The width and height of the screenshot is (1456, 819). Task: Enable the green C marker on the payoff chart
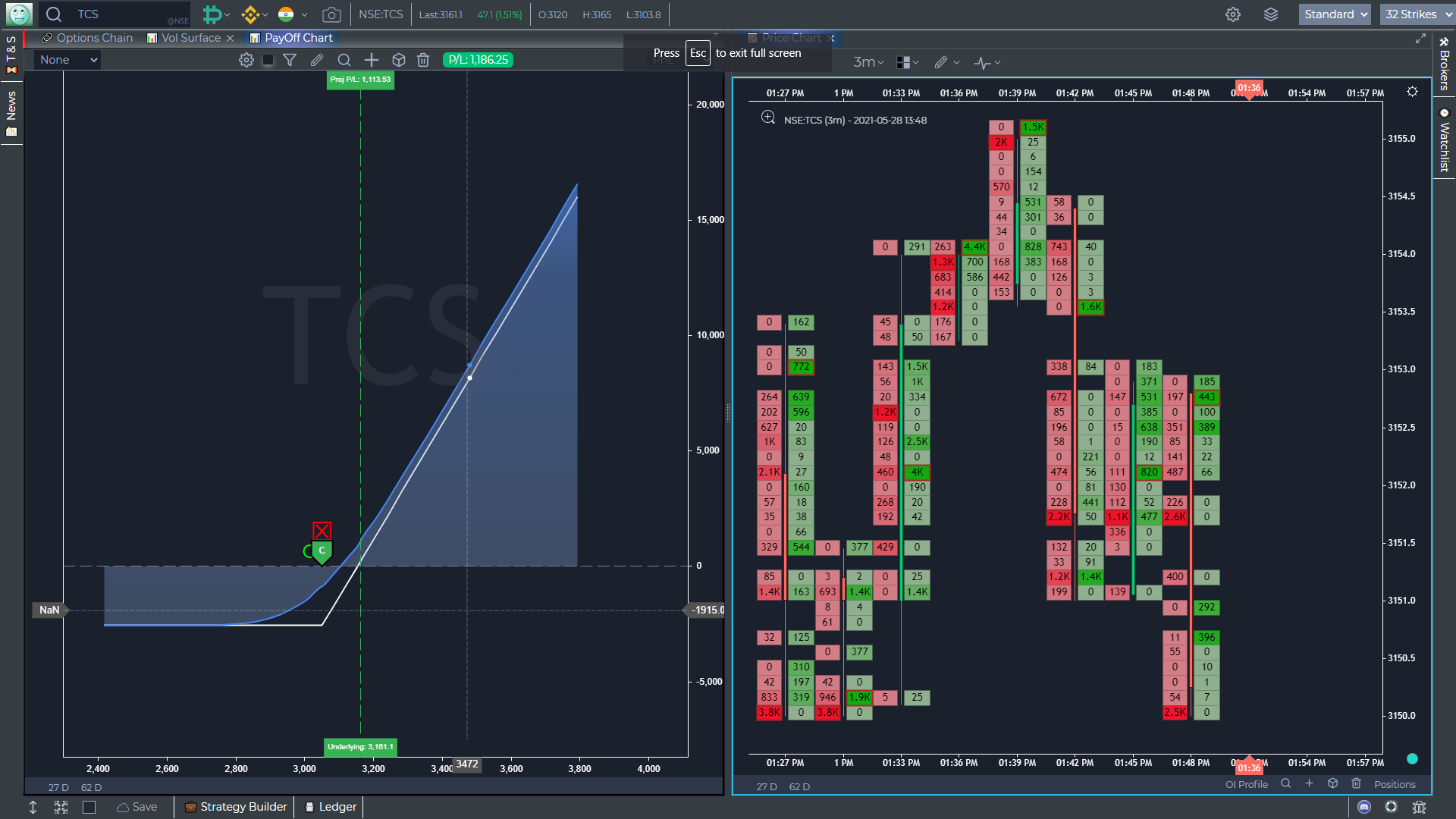[321, 551]
